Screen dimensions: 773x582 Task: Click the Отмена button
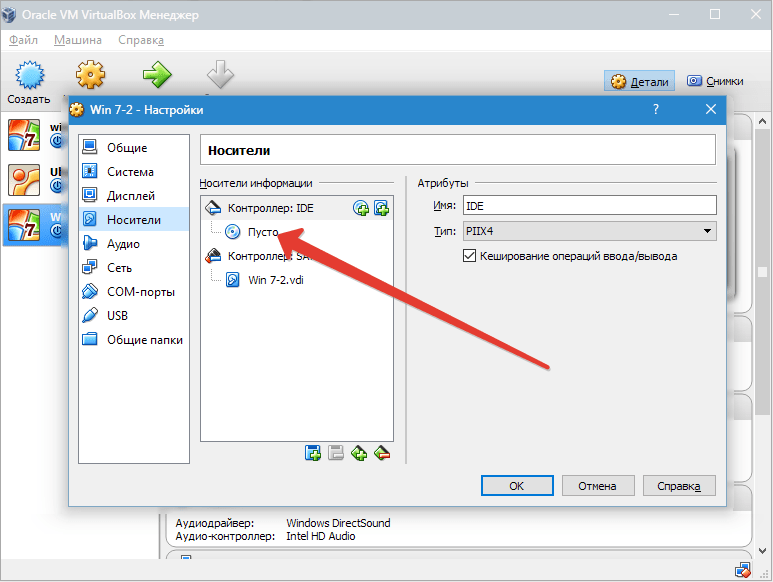pos(598,486)
